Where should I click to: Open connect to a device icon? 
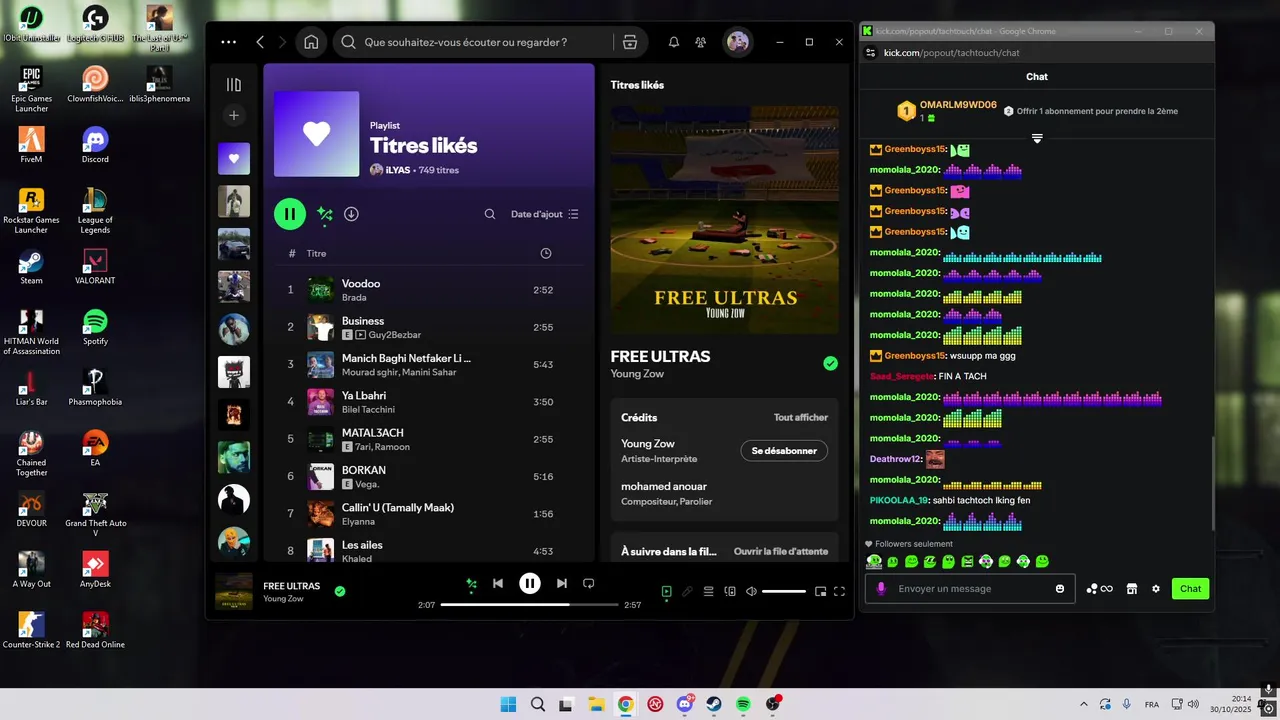(730, 592)
